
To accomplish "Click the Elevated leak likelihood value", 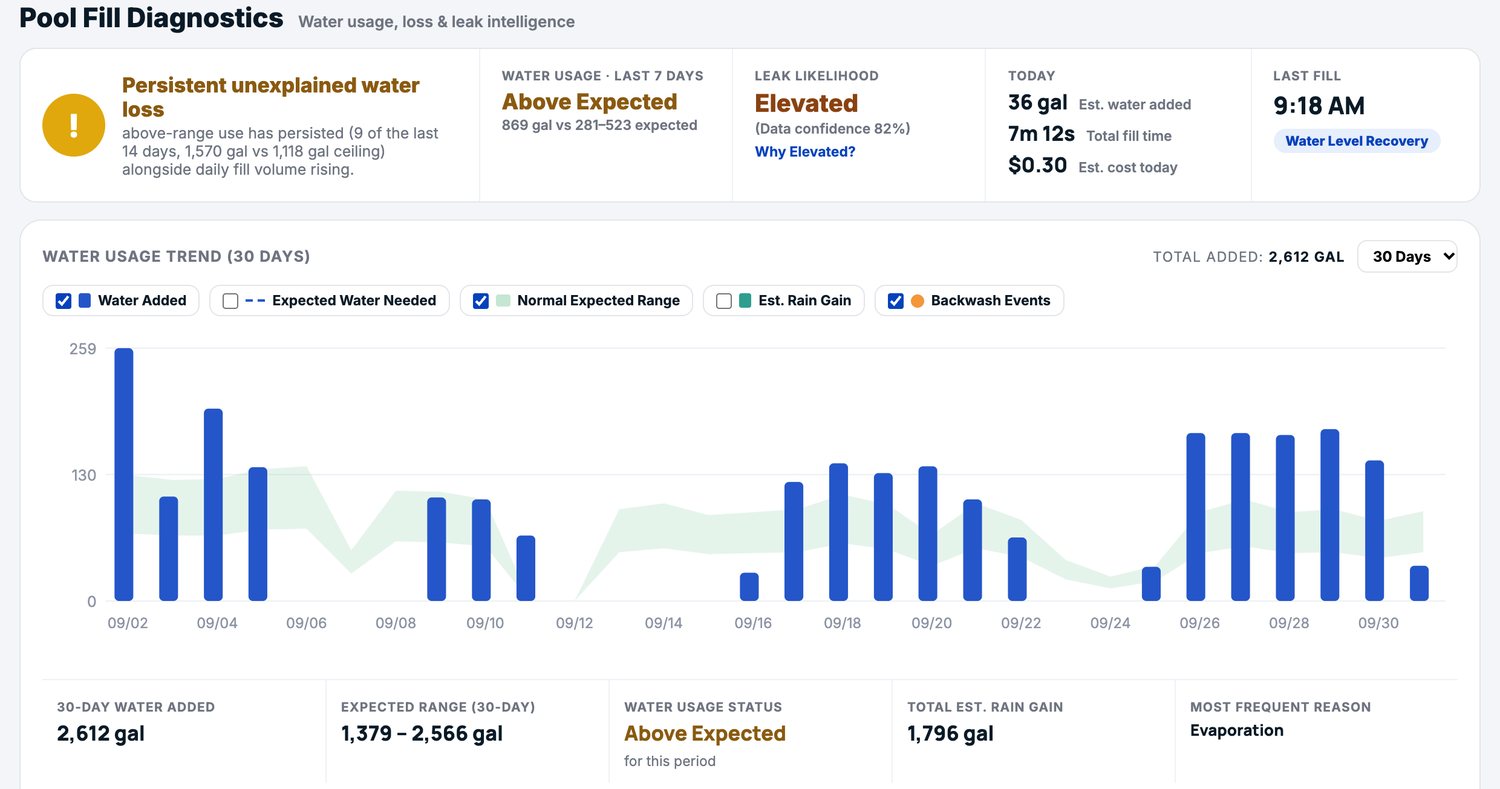I will point(806,103).
